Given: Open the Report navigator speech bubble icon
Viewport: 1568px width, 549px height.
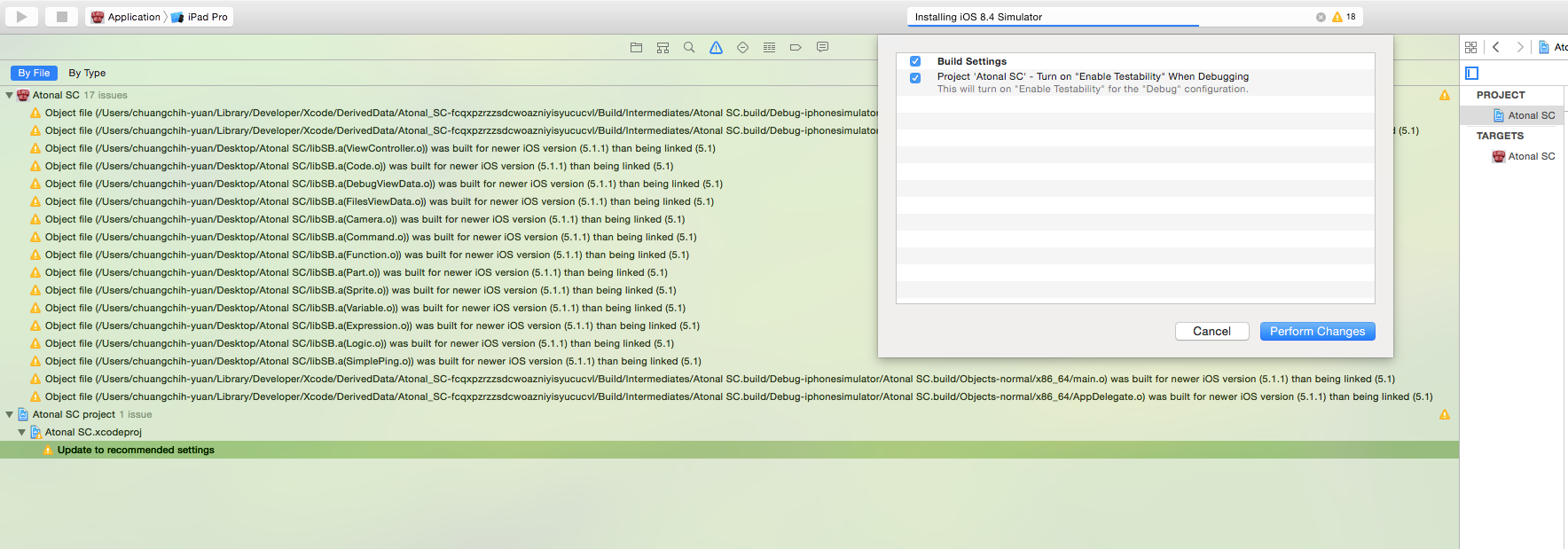Looking at the screenshot, I should tap(822, 47).
